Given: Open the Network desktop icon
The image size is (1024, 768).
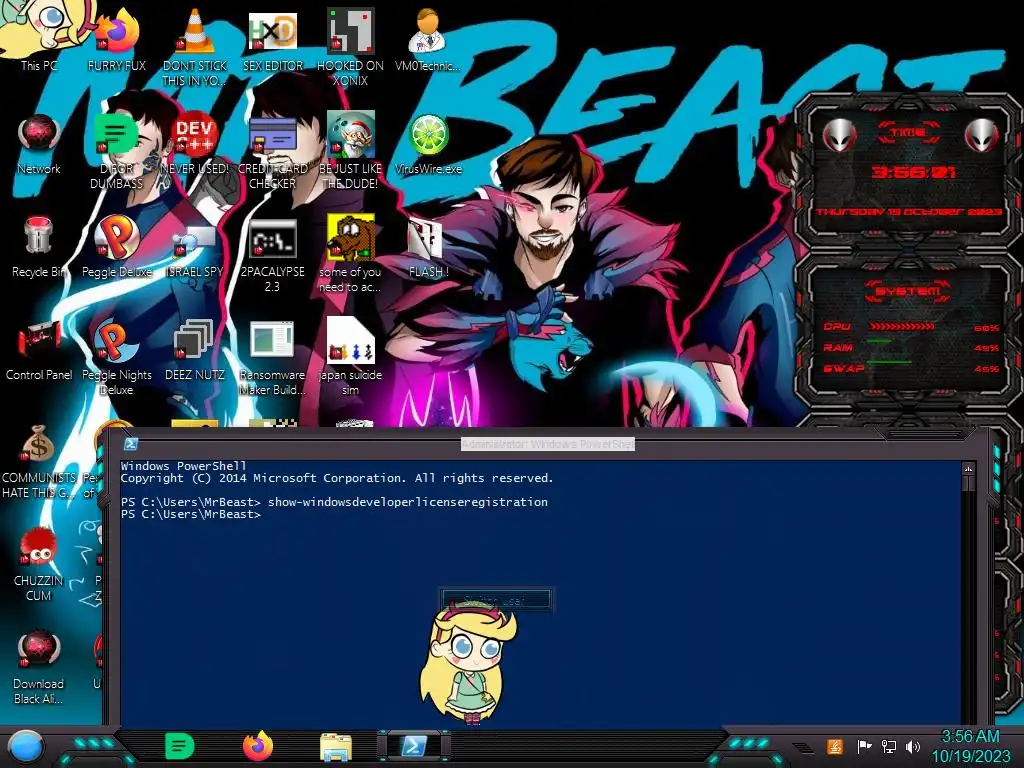Looking at the screenshot, I should (39, 144).
